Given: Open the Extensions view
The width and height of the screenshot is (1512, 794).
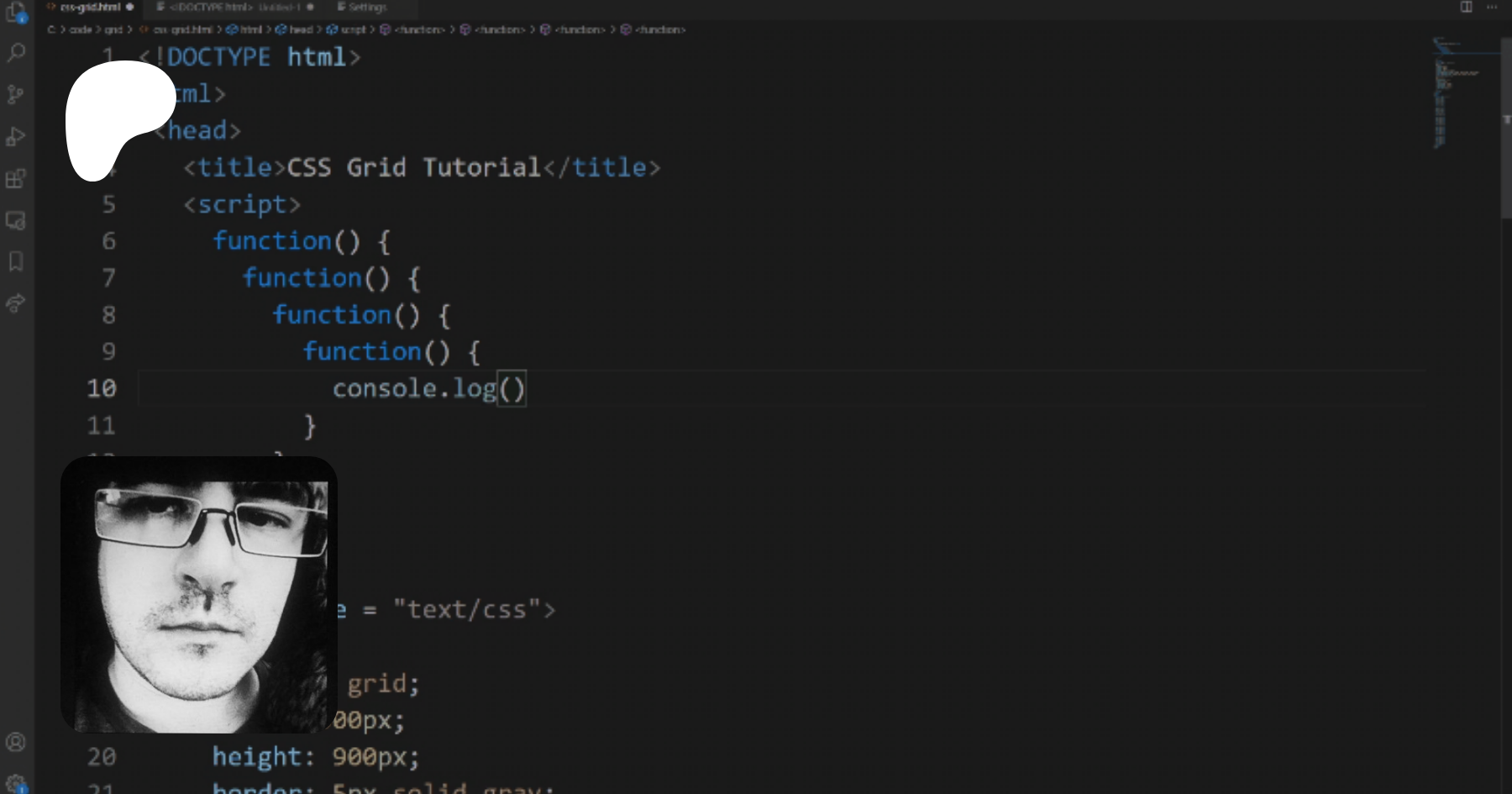Looking at the screenshot, I should click(x=16, y=178).
